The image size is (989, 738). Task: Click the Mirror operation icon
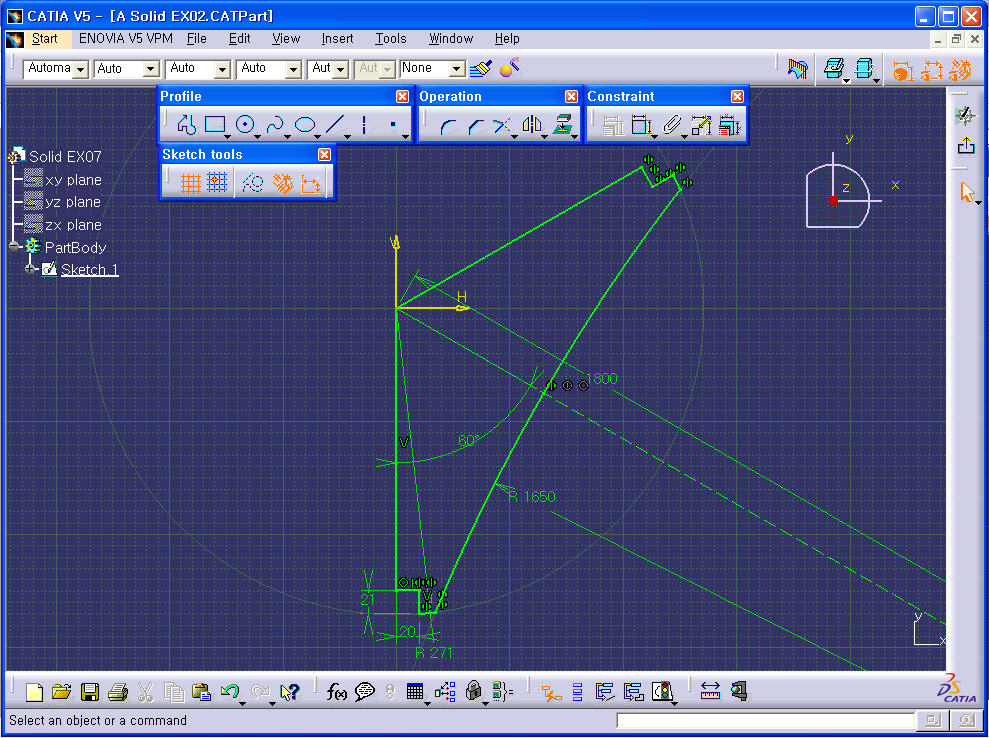[533, 125]
